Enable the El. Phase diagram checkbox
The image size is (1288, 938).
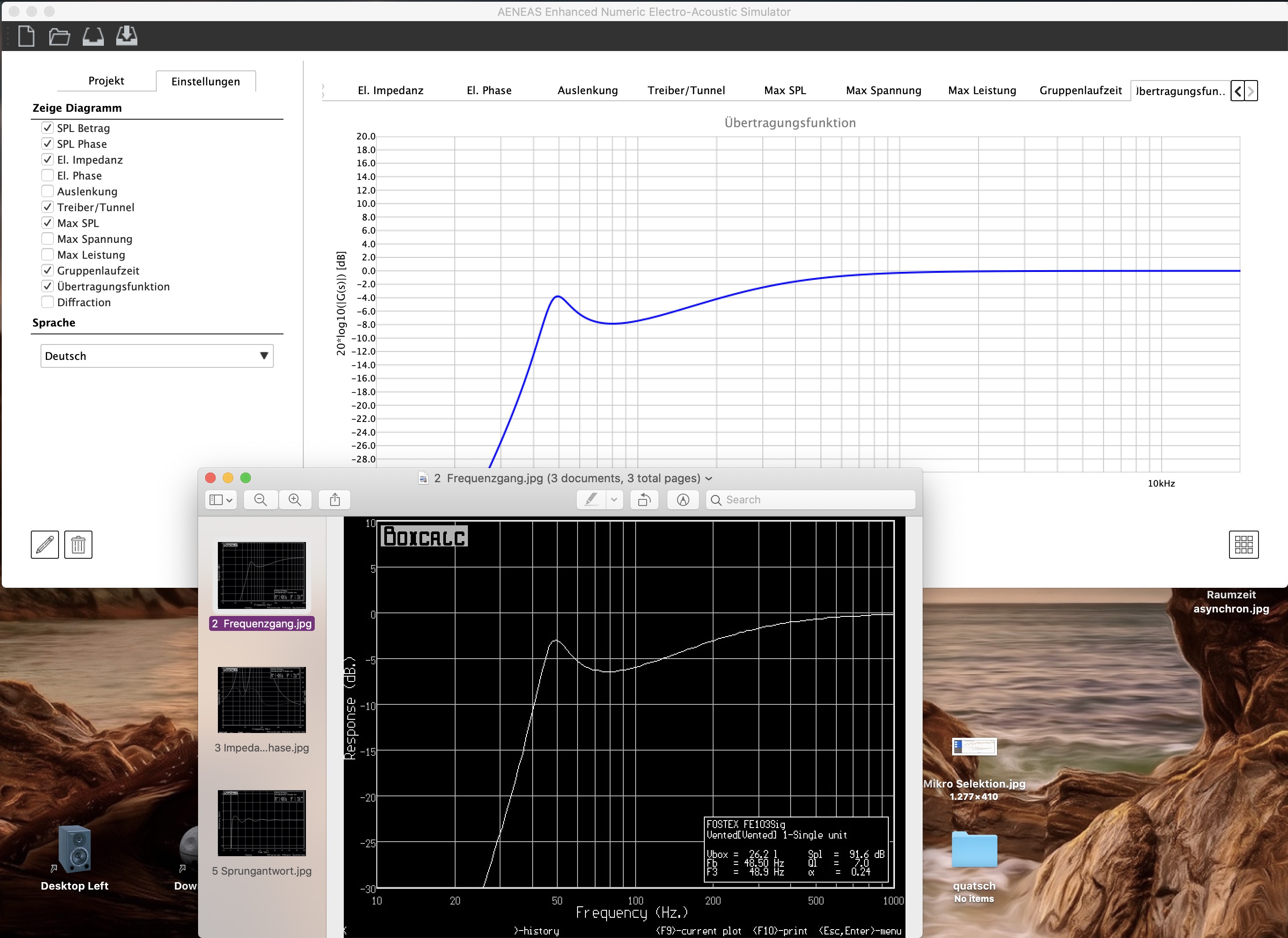48,176
